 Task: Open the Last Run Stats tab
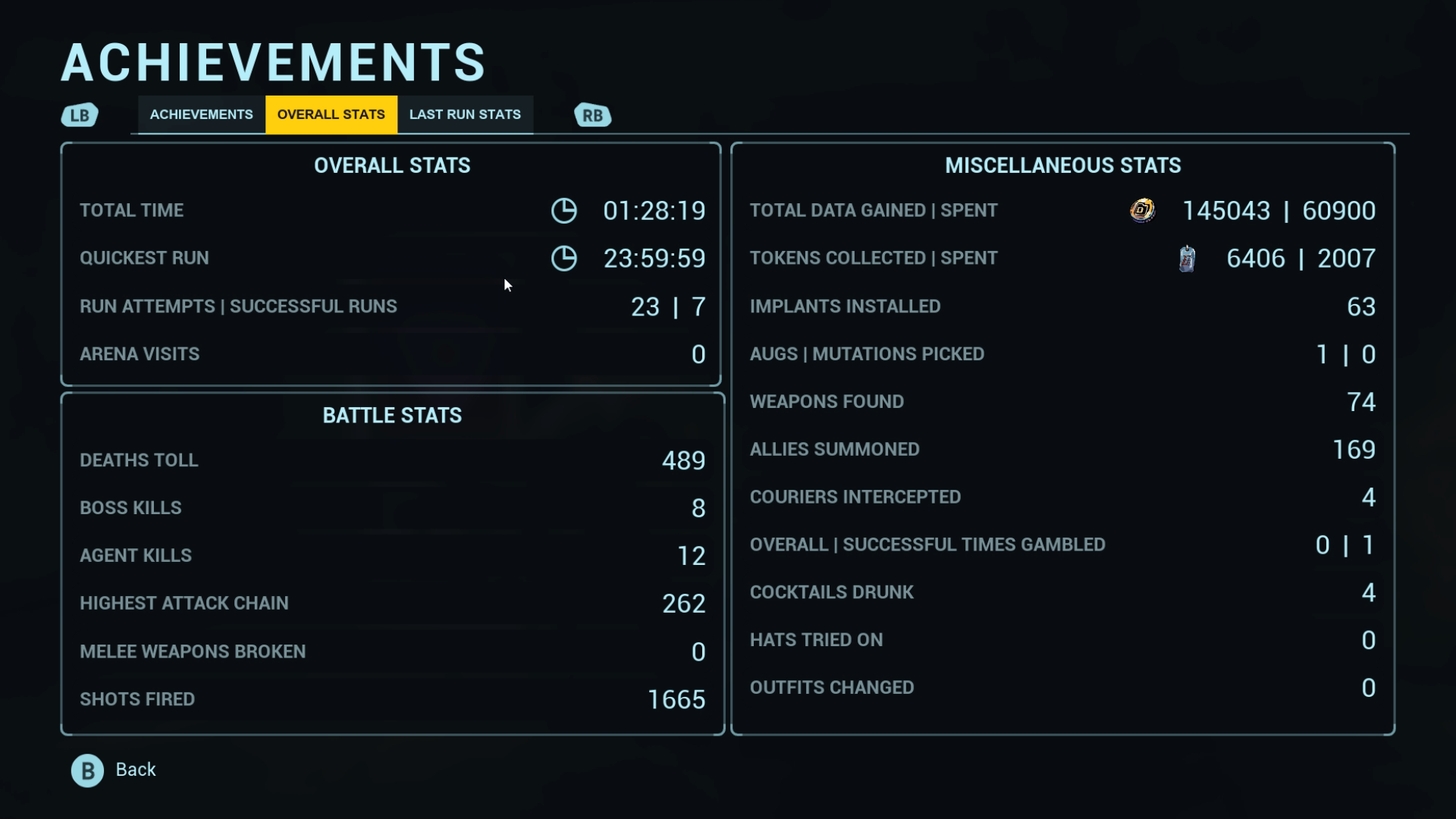point(465,115)
